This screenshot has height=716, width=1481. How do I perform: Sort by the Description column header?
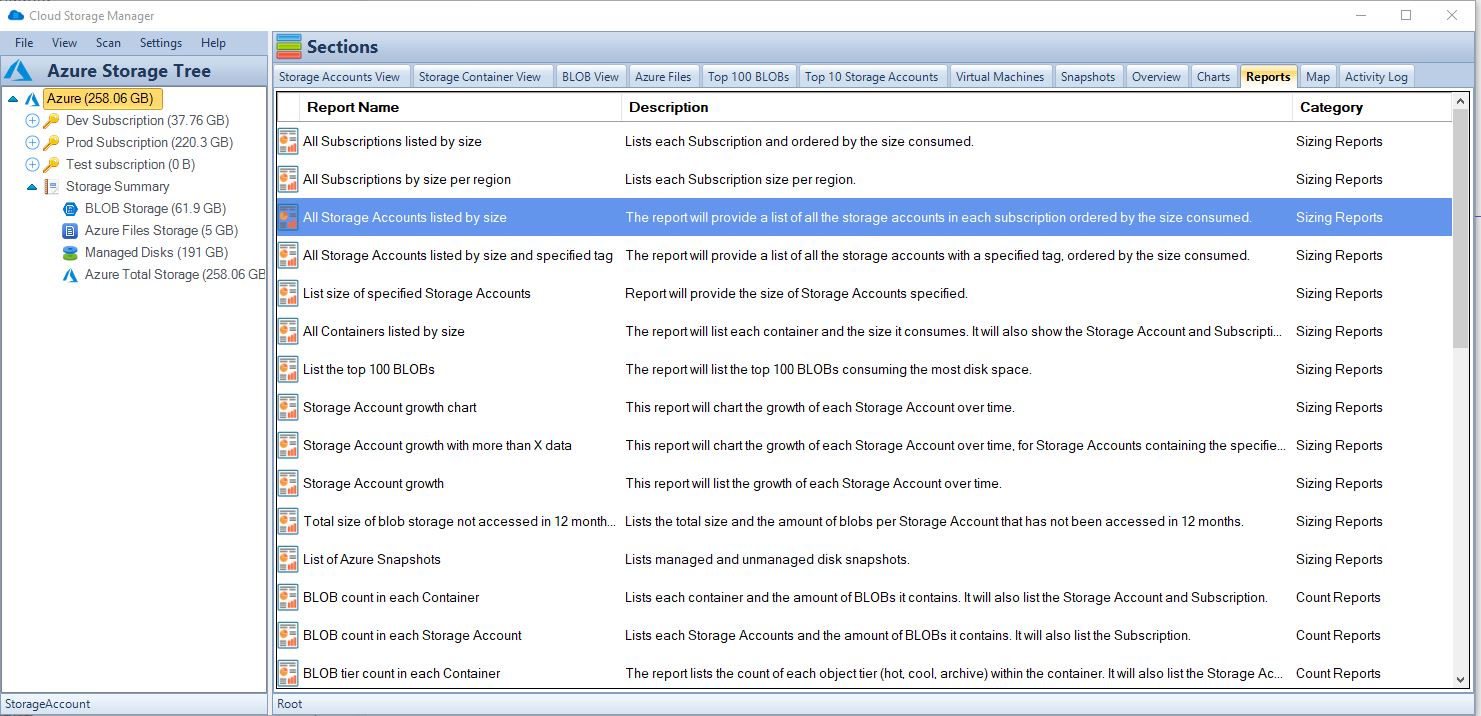(x=957, y=107)
